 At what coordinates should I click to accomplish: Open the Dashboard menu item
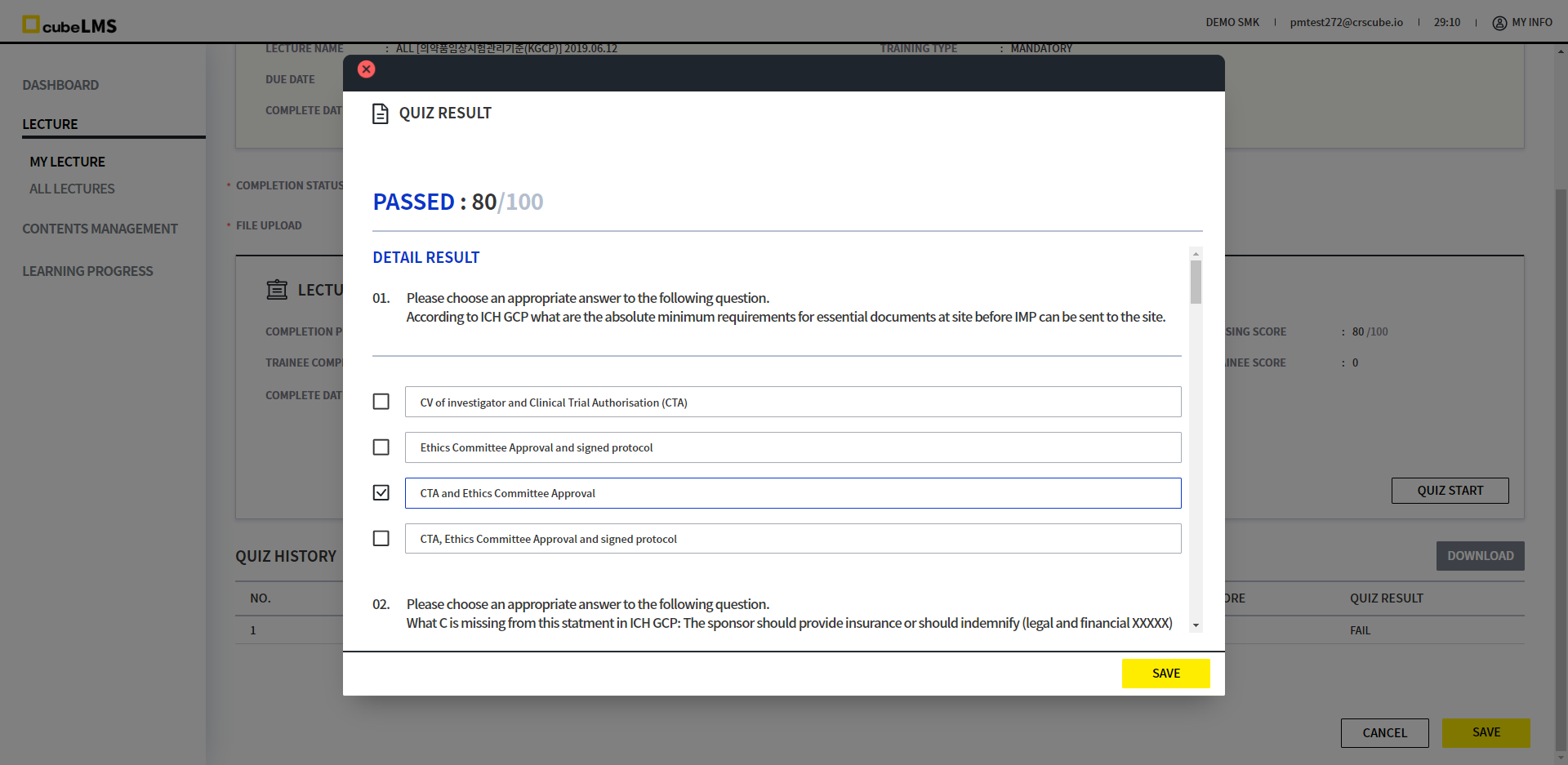pos(60,85)
